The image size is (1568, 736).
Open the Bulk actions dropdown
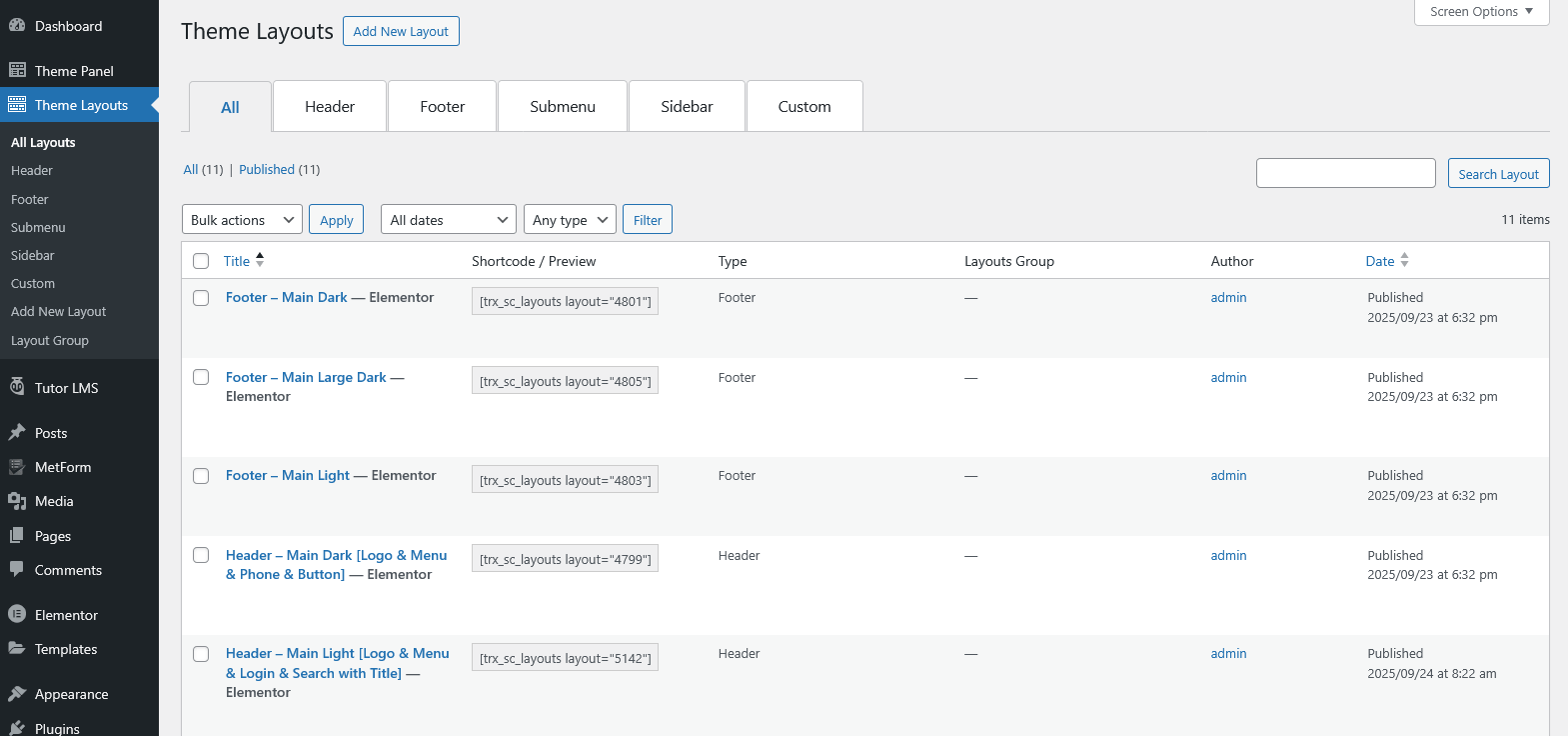click(x=242, y=220)
